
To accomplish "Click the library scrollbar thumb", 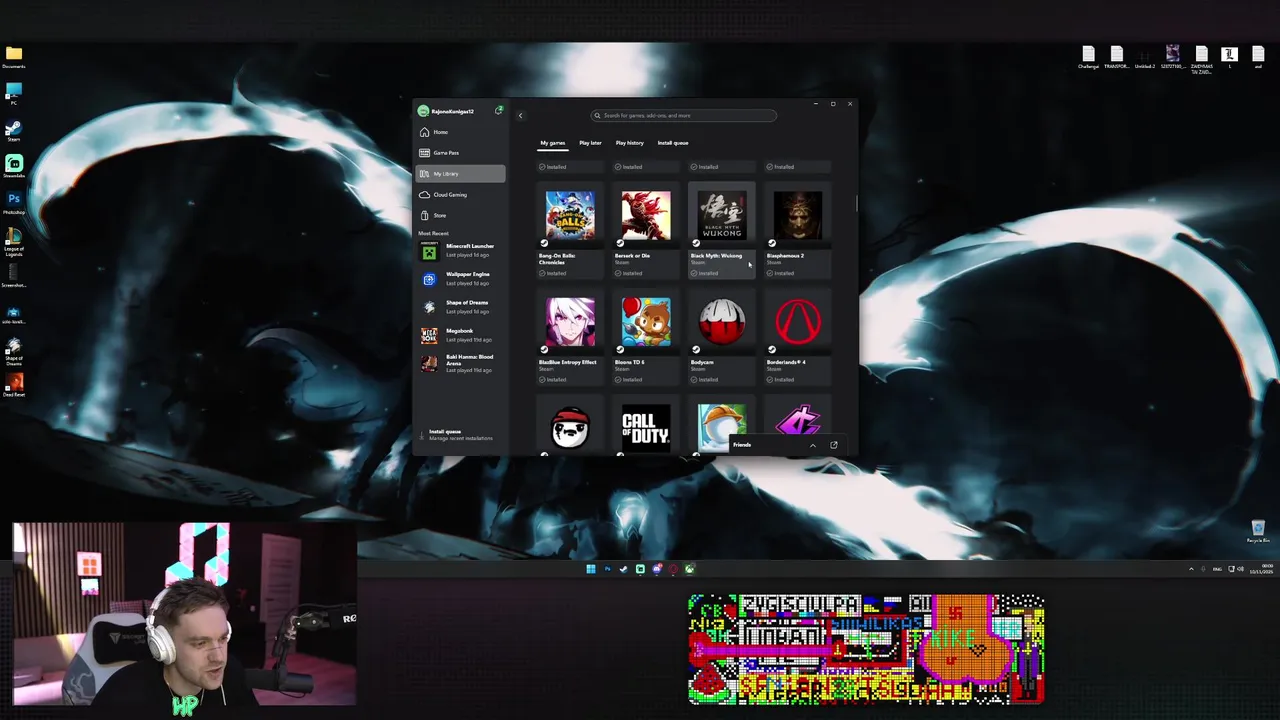I will point(856,203).
